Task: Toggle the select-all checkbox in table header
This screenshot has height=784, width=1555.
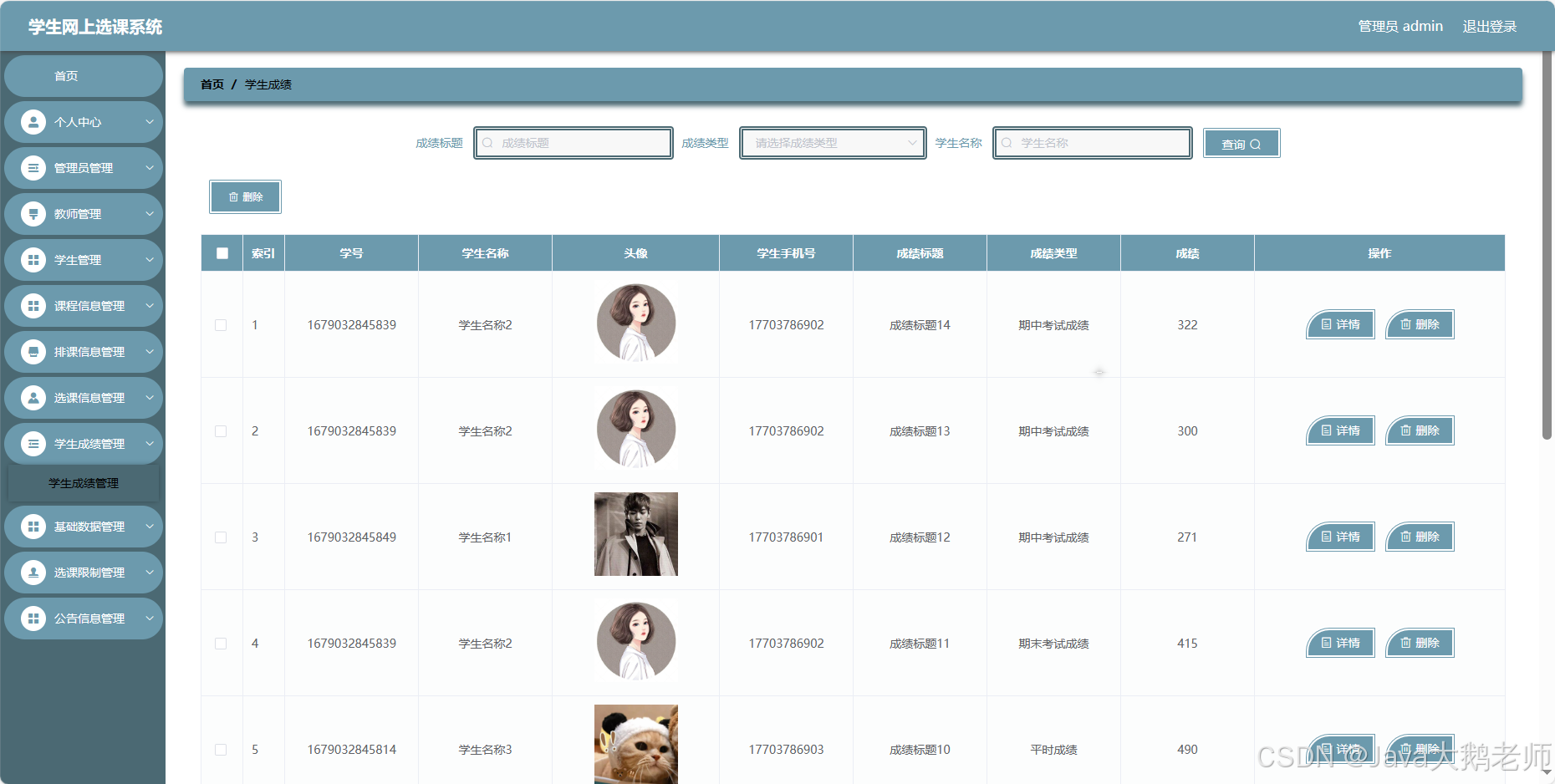Action: (x=222, y=253)
